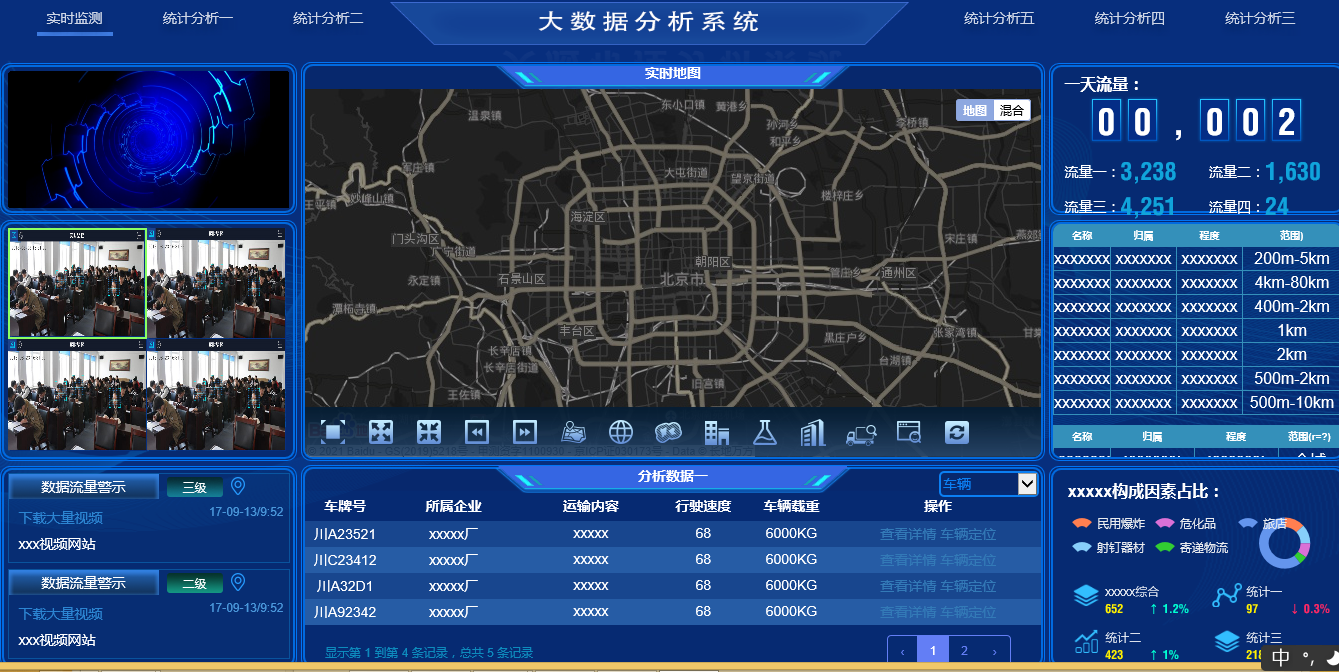Screen dimensions: 1339x672
Task: Switch map to 混合 view
Action: [1011, 111]
